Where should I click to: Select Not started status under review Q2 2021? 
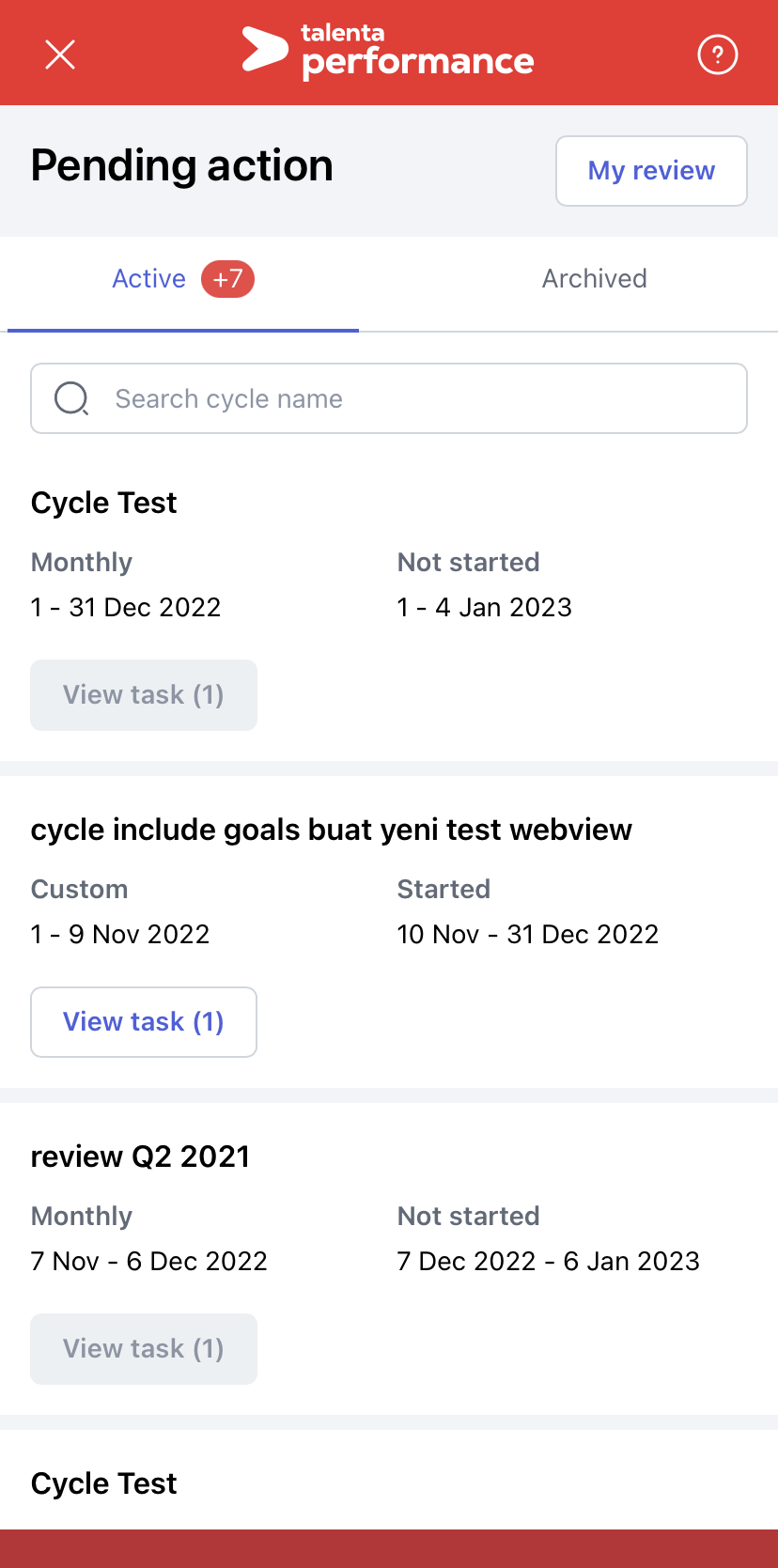point(468,1216)
